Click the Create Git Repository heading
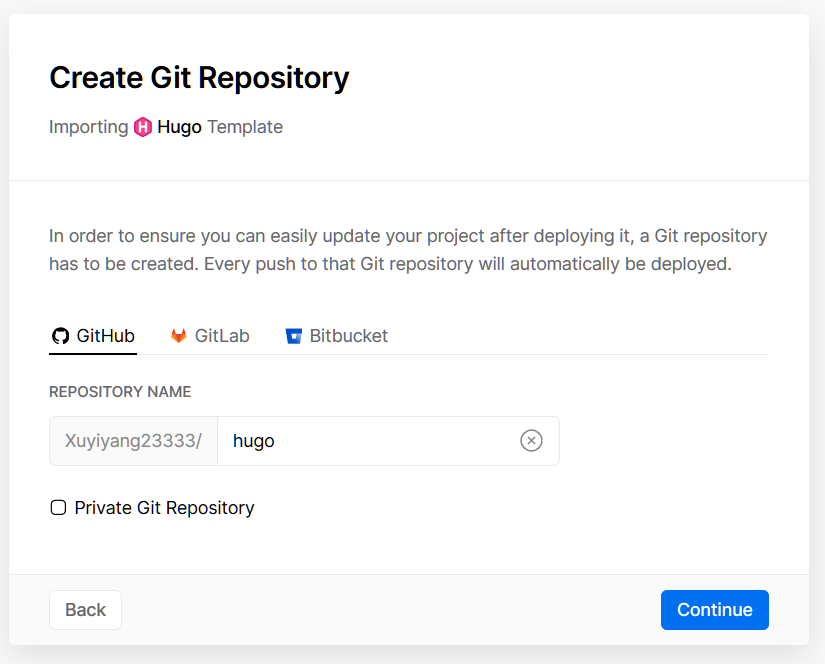The image size is (825, 664). click(199, 77)
